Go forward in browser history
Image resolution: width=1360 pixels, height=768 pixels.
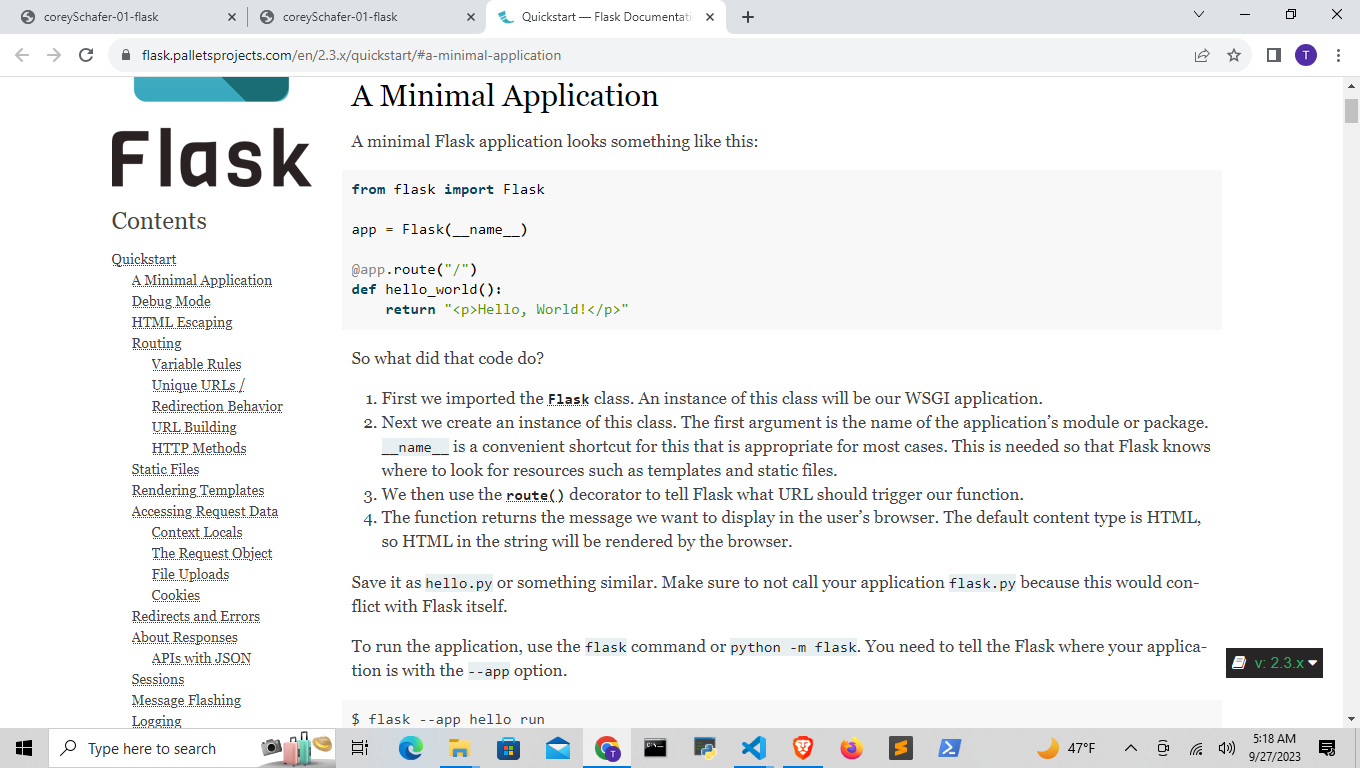pyautogui.click(x=54, y=55)
